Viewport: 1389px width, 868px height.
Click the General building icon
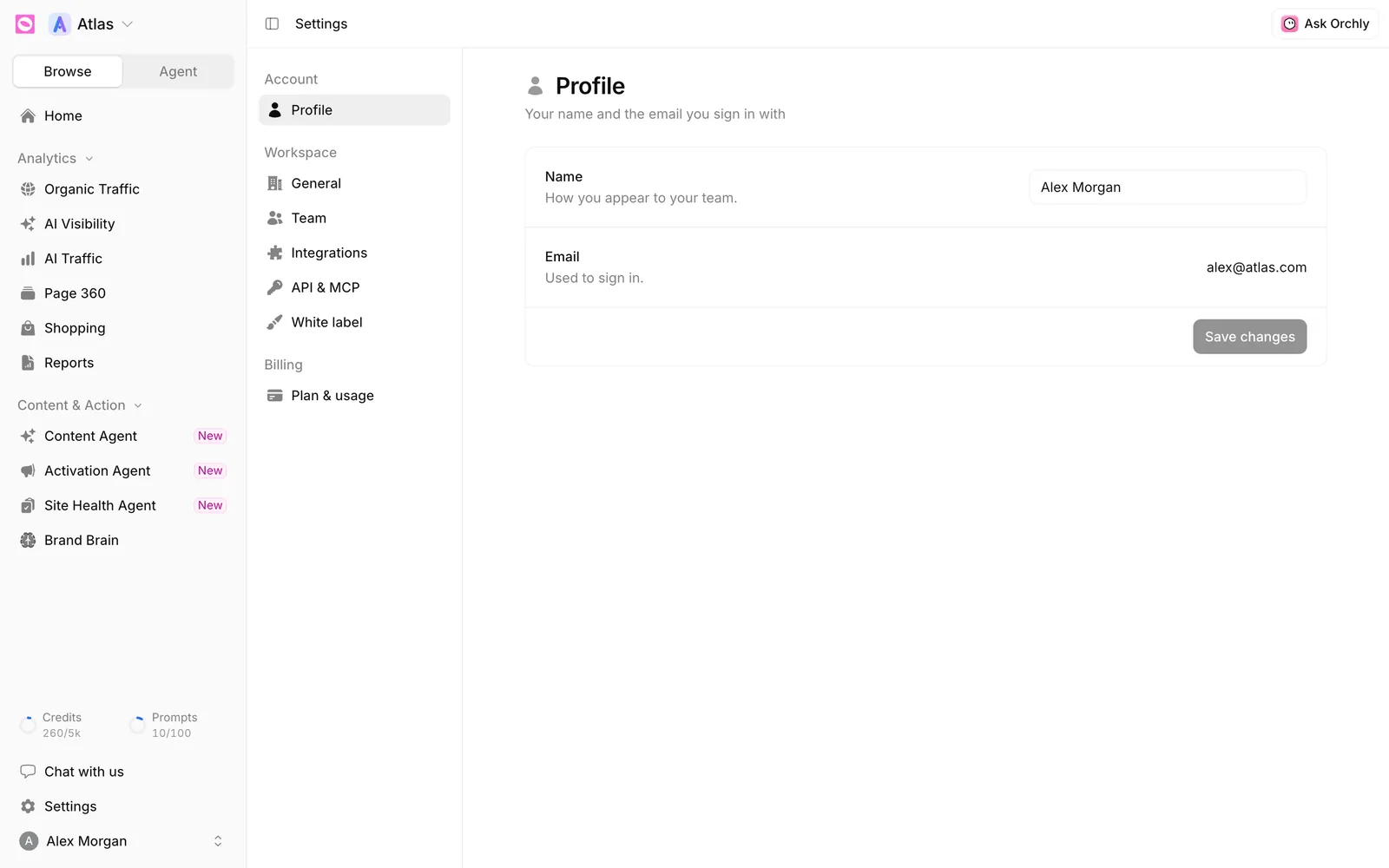click(275, 183)
